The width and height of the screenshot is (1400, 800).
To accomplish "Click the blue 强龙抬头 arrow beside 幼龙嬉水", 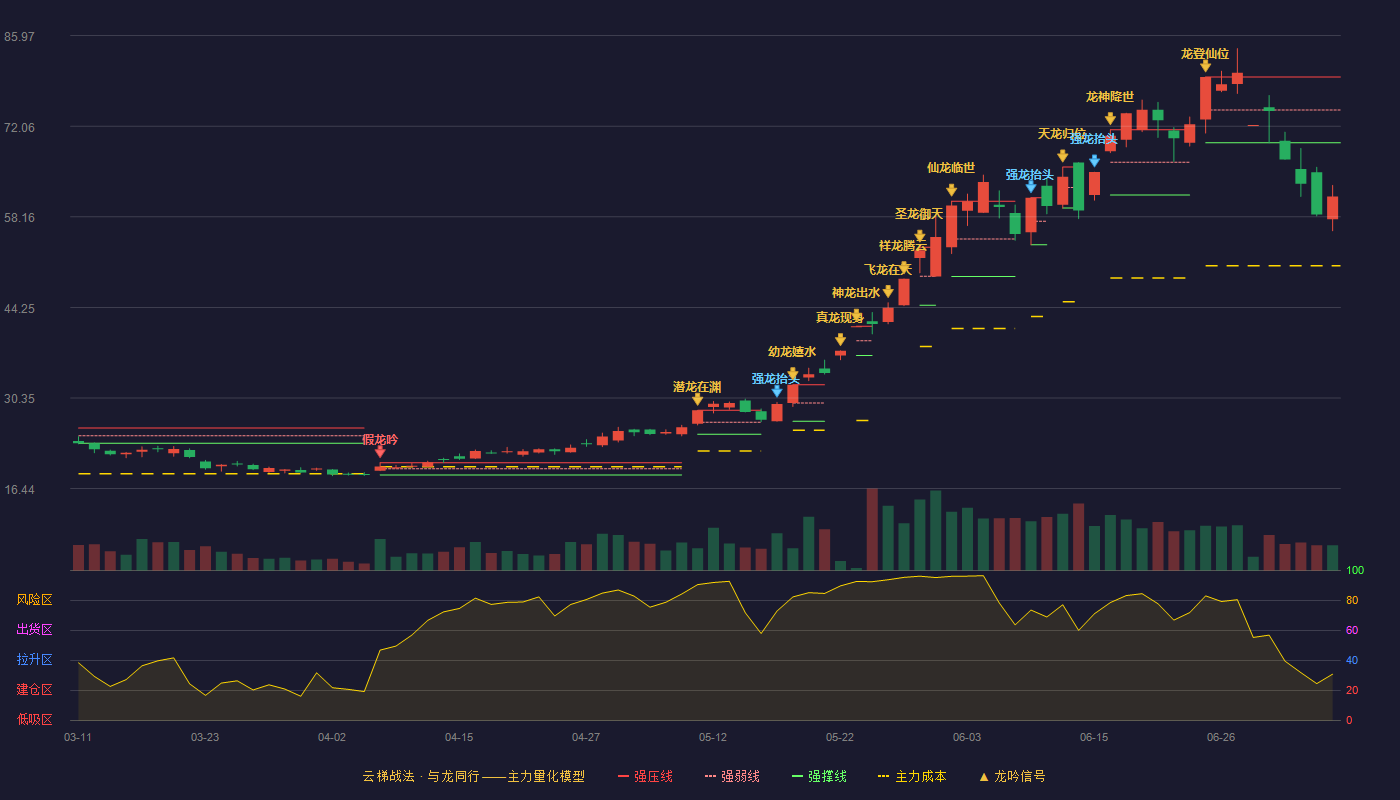I will 777,391.
